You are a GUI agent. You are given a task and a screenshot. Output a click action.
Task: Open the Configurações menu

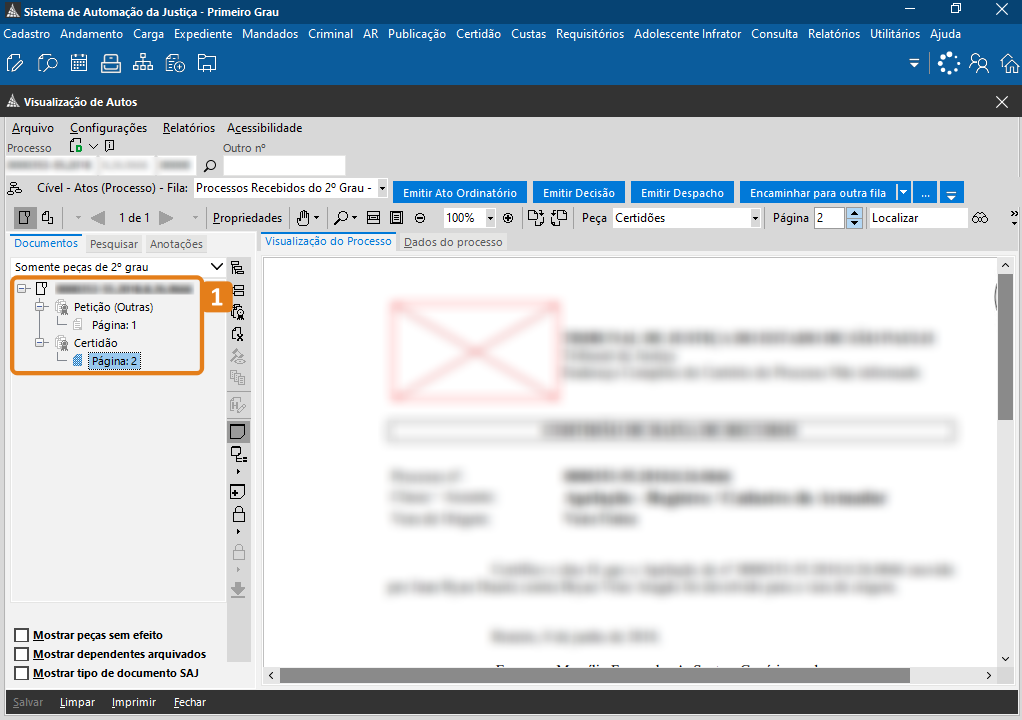pyautogui.click(x=108, y=128)
